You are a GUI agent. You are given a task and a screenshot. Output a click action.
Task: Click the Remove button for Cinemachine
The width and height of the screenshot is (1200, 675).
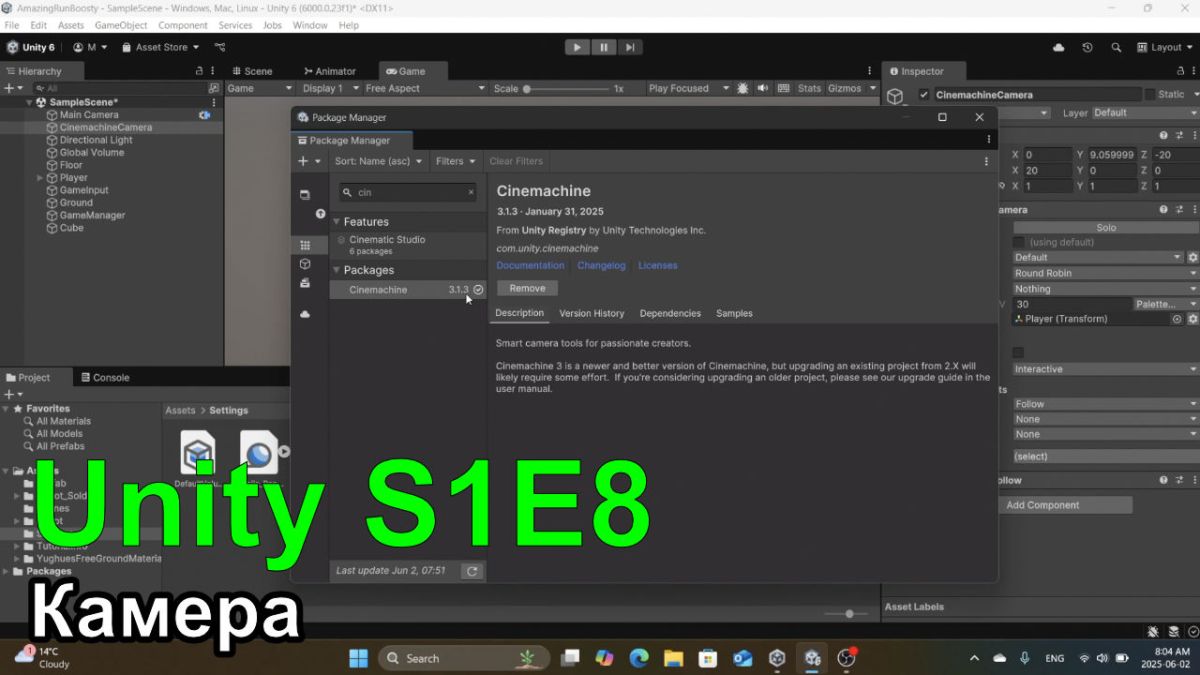click(x=527, y=288)
